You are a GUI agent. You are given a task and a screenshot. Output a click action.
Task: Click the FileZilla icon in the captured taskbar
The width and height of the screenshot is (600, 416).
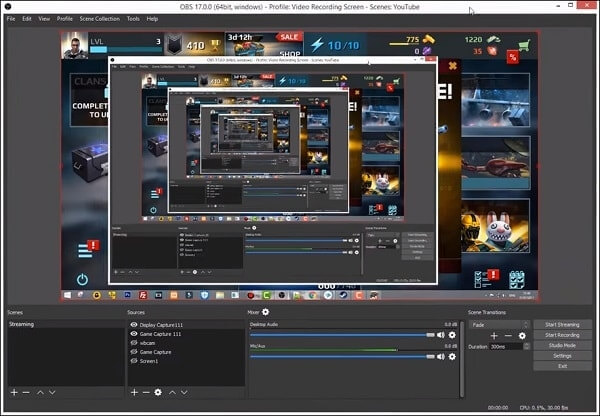[x=143, y=295]
